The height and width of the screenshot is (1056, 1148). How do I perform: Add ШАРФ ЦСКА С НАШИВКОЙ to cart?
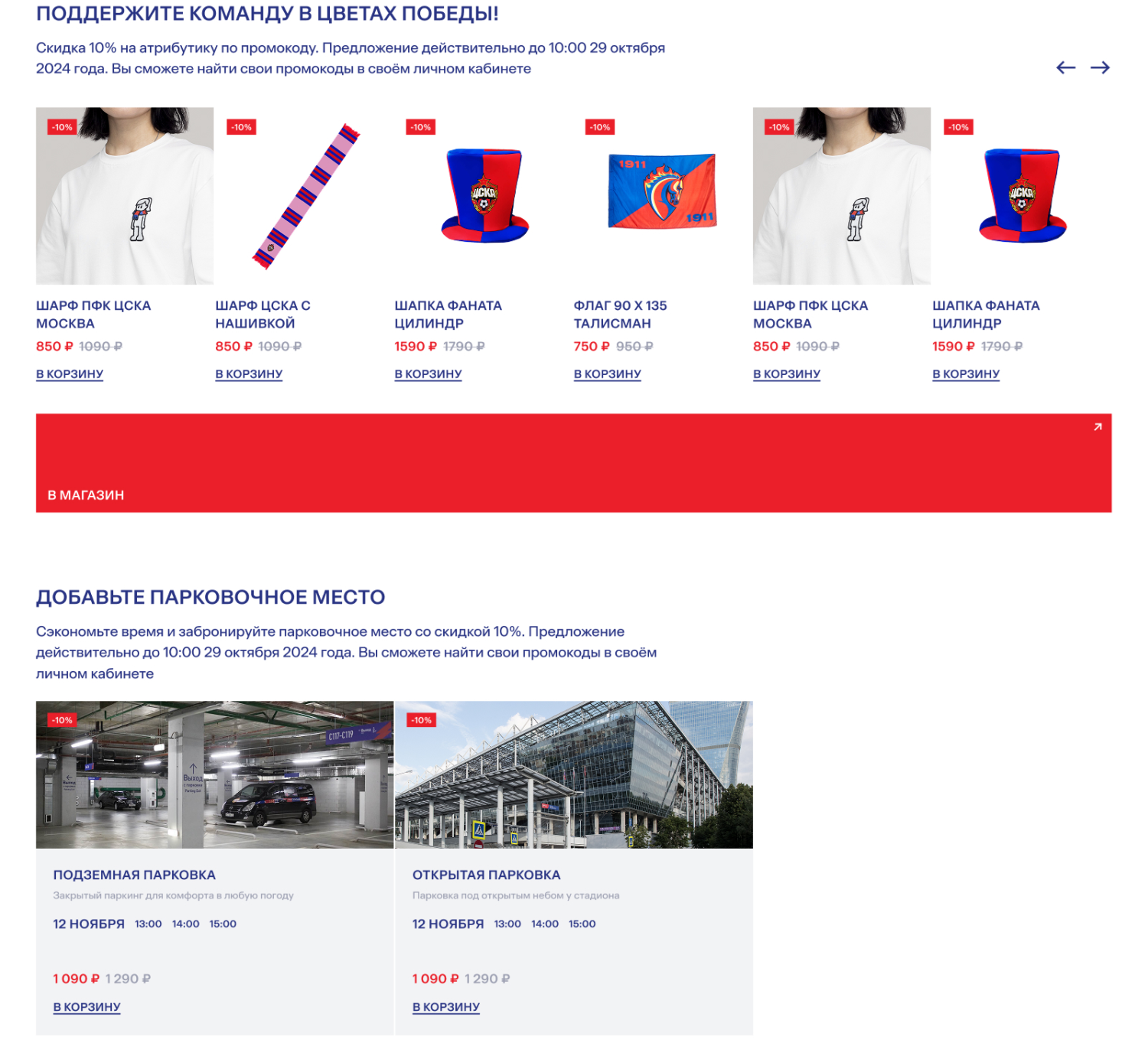(249, 374)
